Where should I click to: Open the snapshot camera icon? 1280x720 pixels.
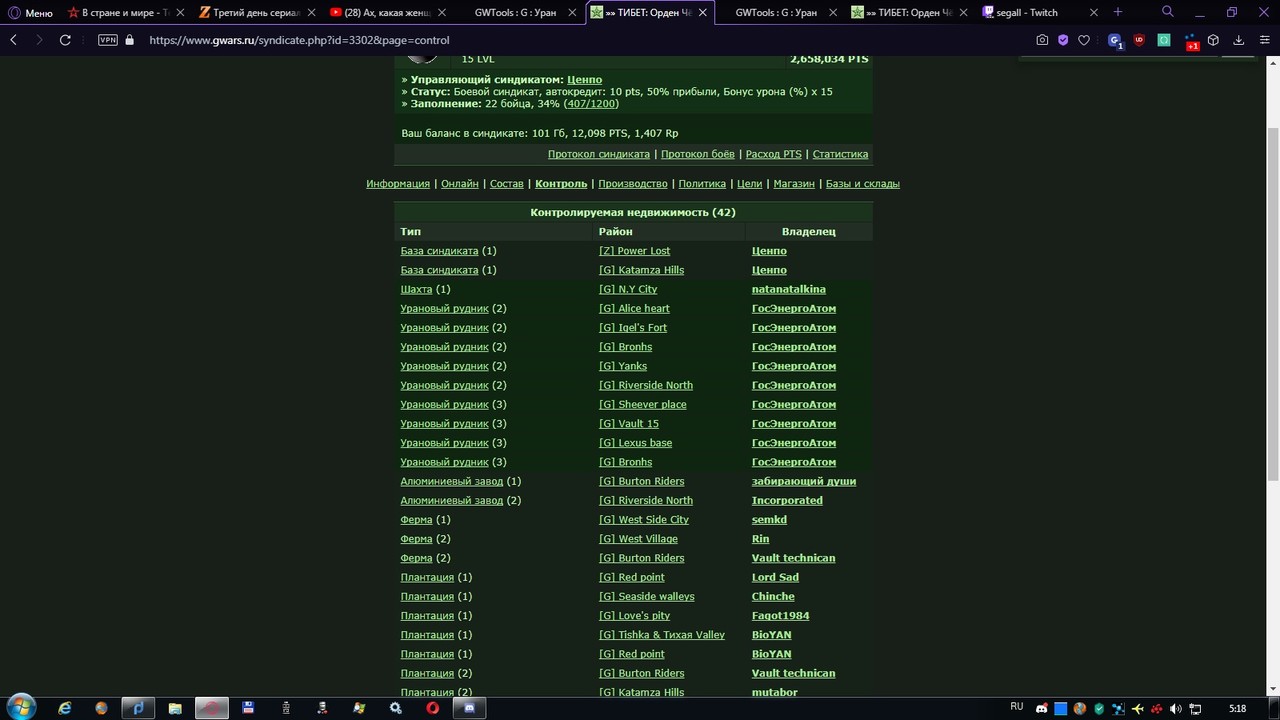pyautogui.click(x=1042, y=40)
